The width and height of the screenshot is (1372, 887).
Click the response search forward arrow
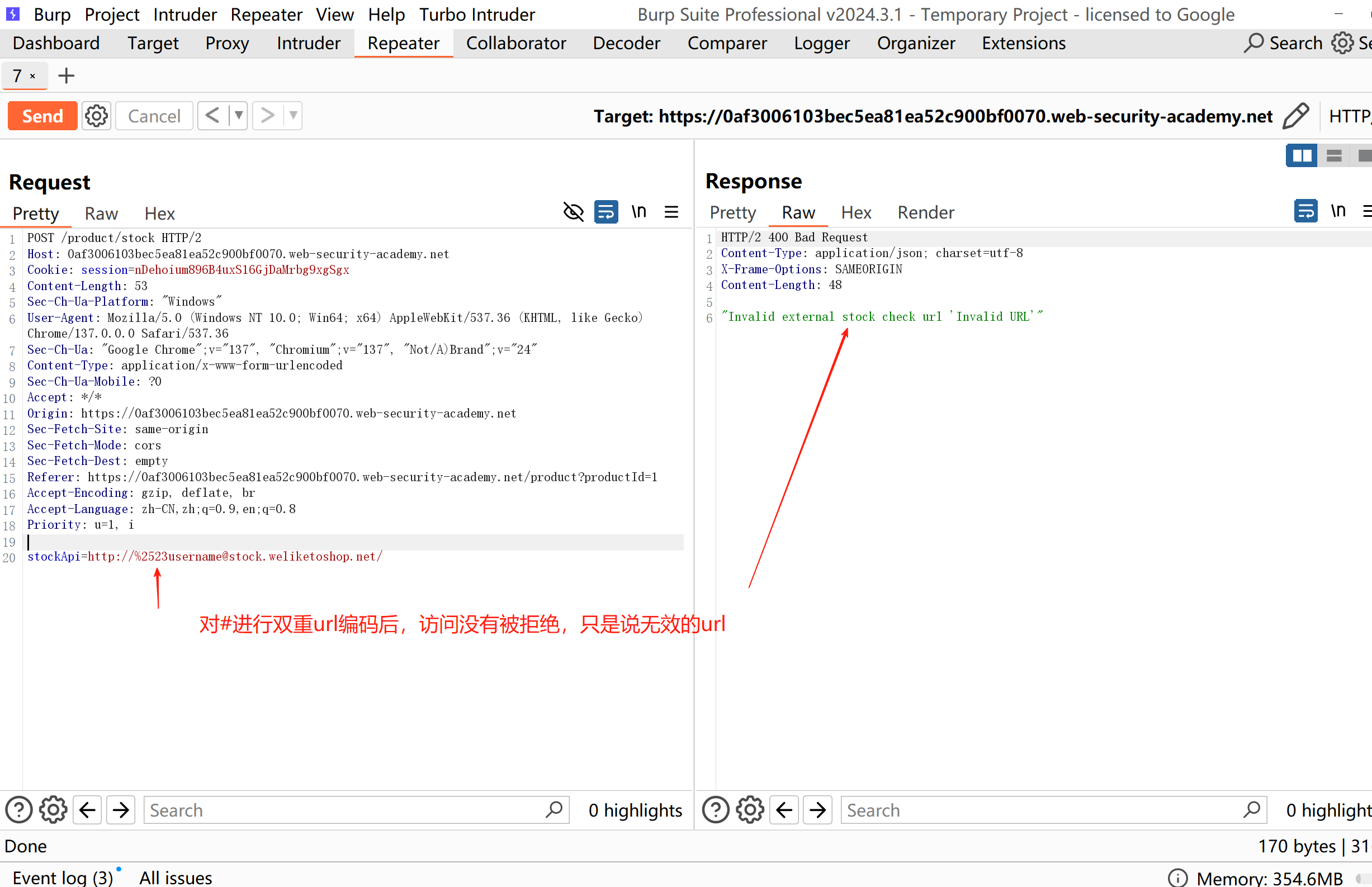click(x=817, y=810)
